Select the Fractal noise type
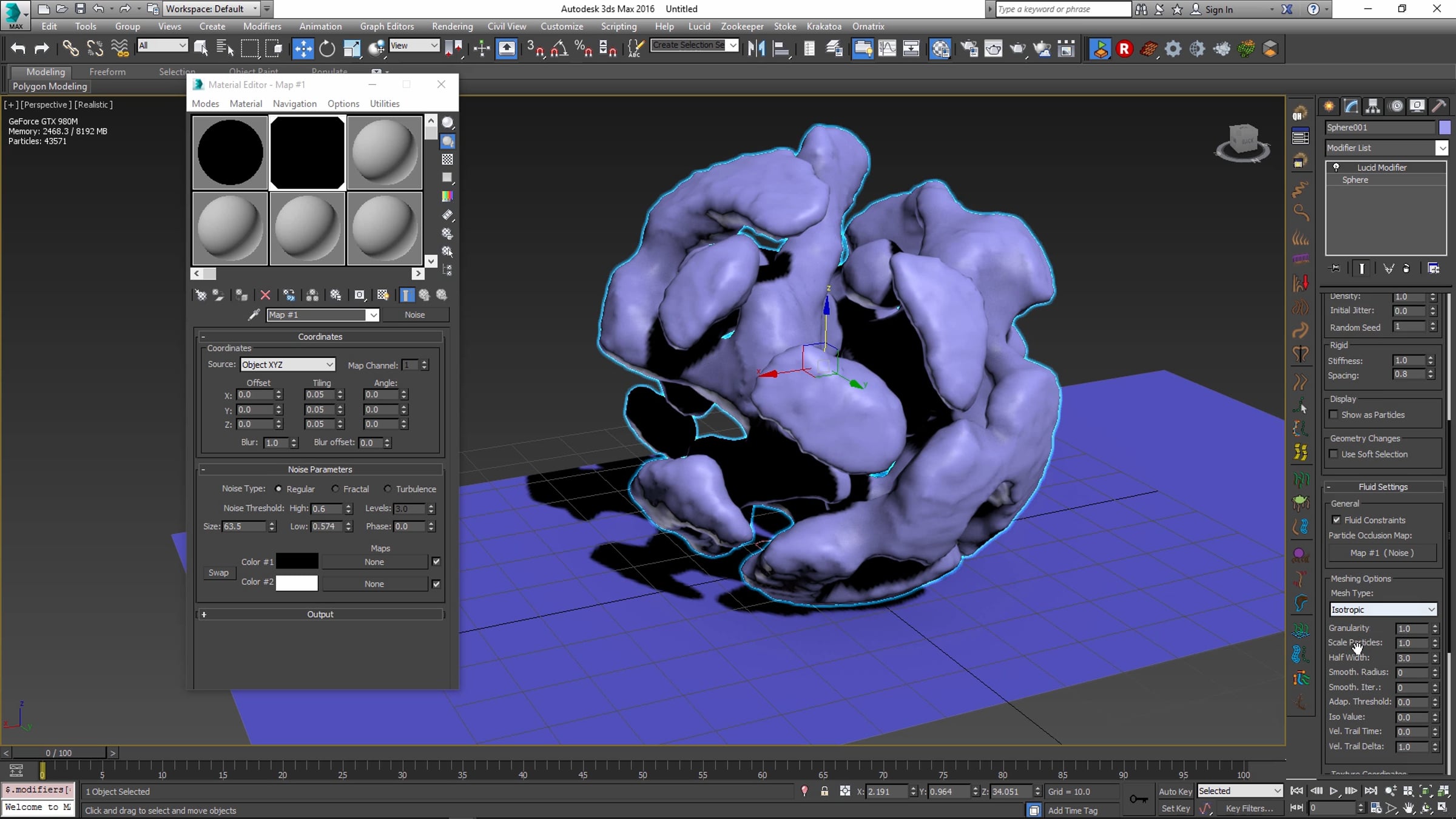The width and height of the screenshot is (1456, 819). [335, 488]
